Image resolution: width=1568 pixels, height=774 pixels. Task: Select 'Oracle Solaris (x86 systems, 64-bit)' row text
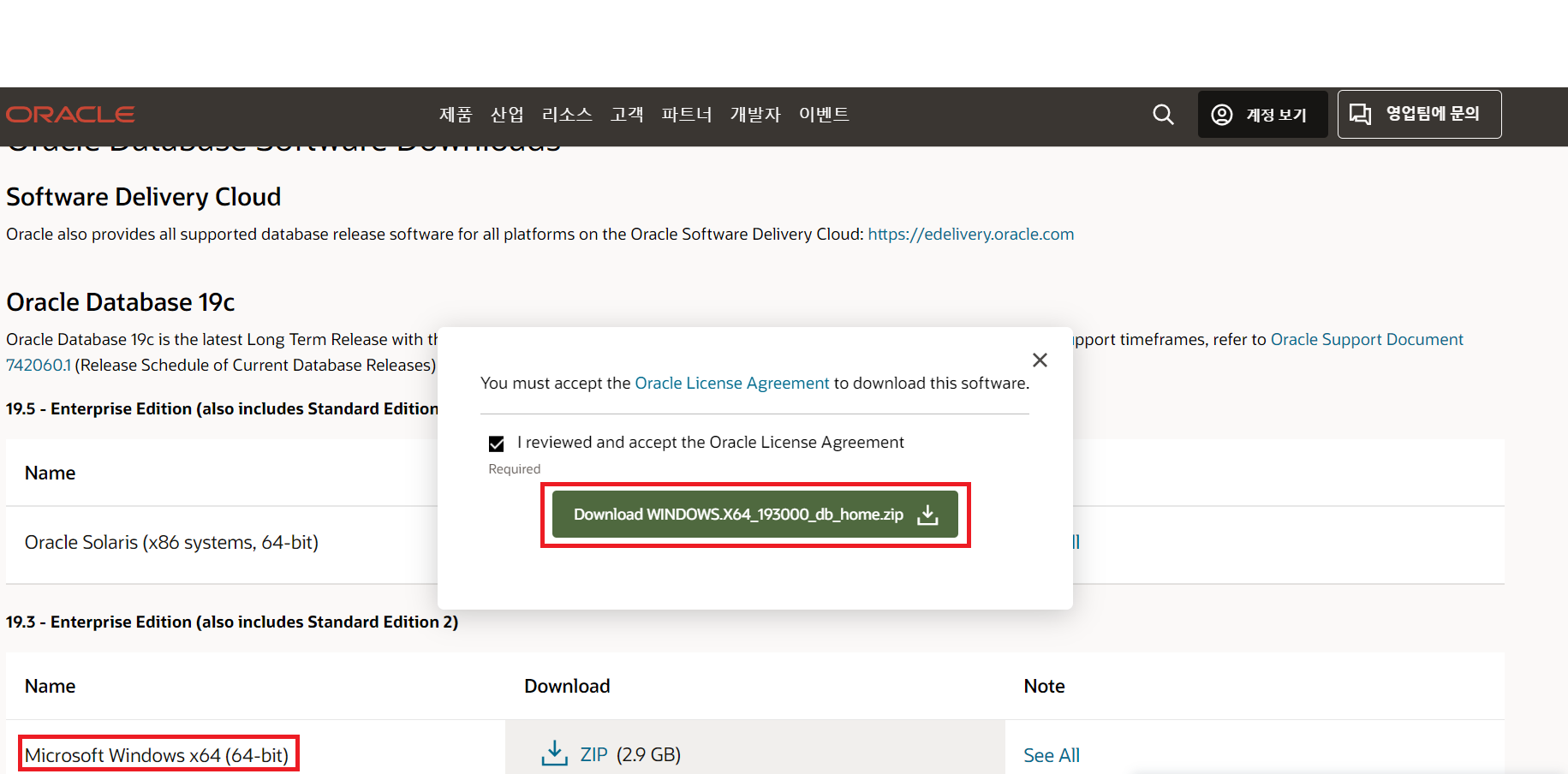click(x=171, y=543)
